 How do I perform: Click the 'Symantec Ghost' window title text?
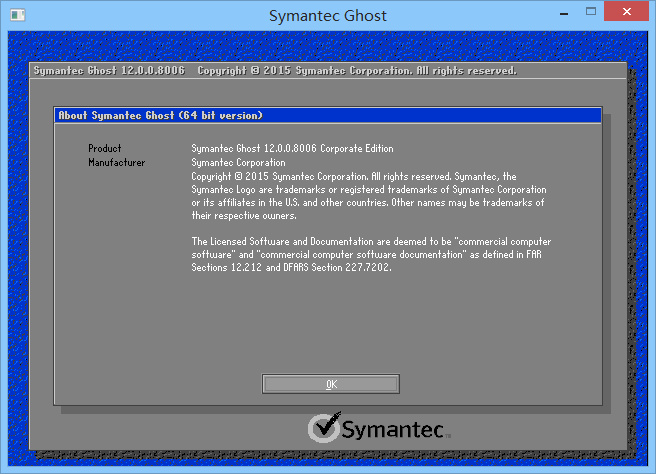click(x=328, y=16)
